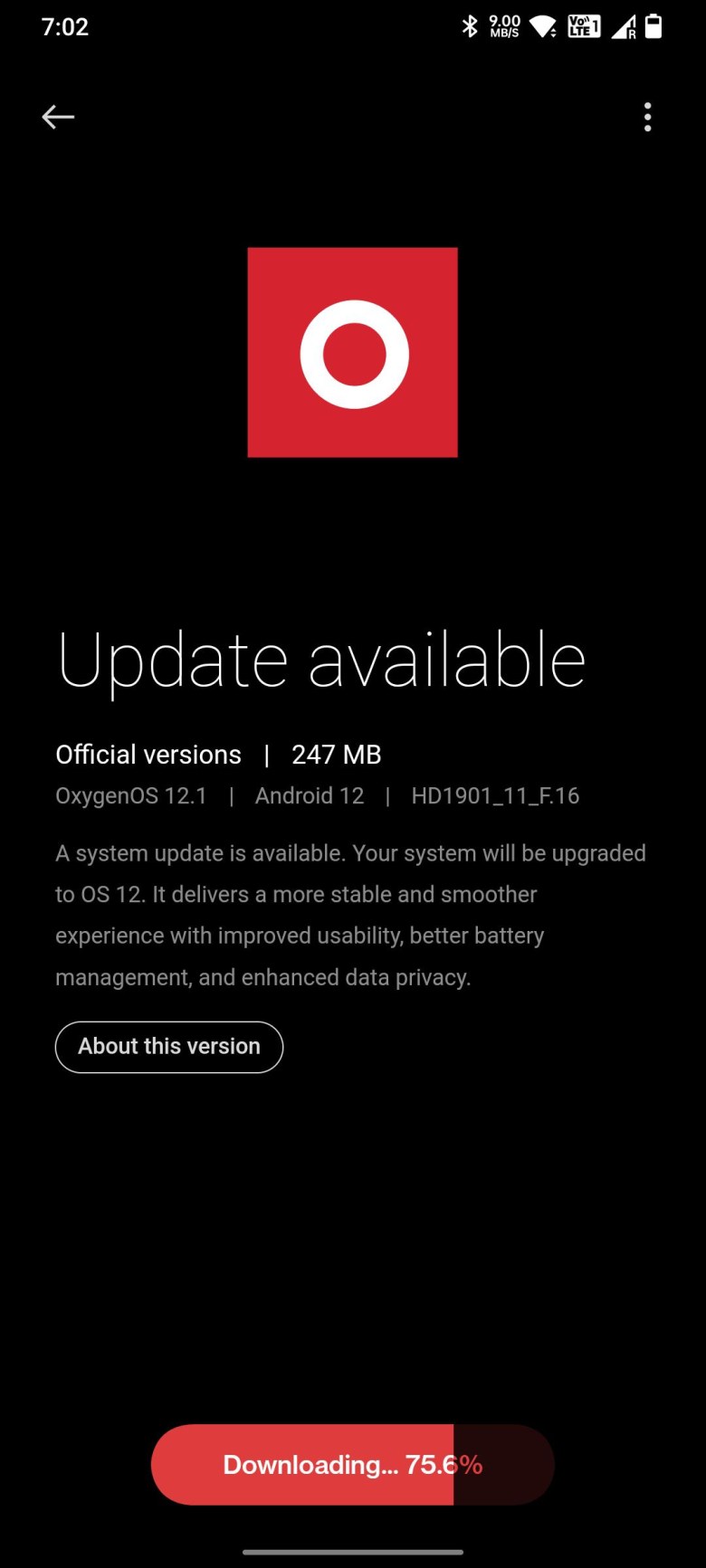Open the three-dot overflow menu

[x=647, y=117]
